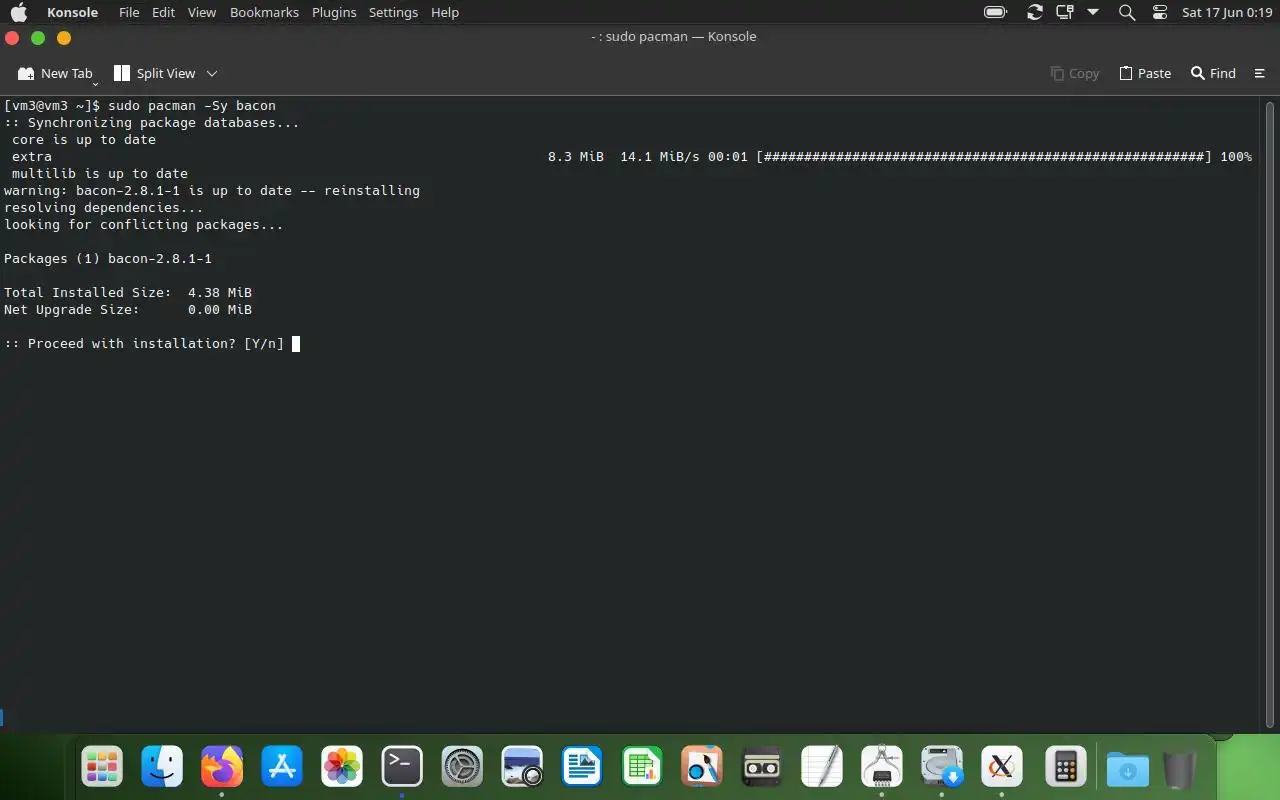The image size is (1280, 800).
Task: Open a New Tab in Konsole
Action: [x=56, y=73]
